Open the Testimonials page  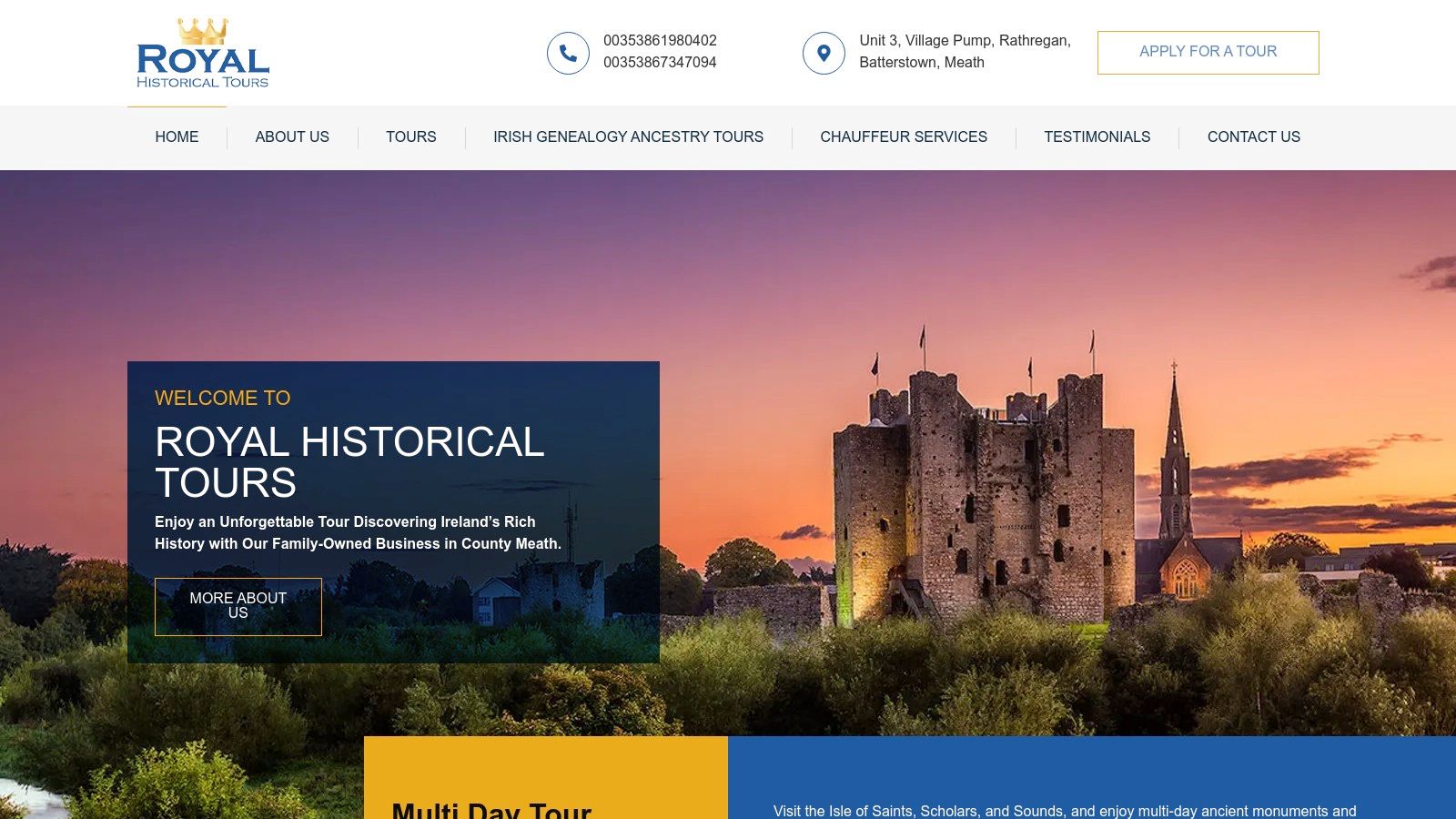pos(1097,136)
